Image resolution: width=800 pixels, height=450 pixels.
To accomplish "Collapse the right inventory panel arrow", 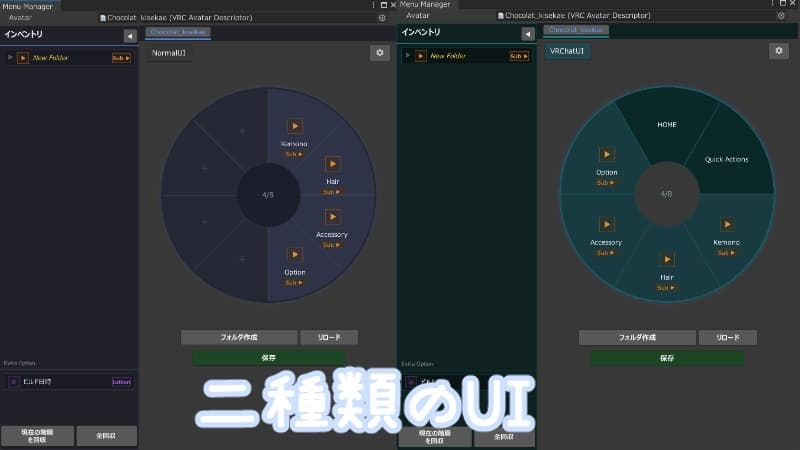I will click(528, 34).
